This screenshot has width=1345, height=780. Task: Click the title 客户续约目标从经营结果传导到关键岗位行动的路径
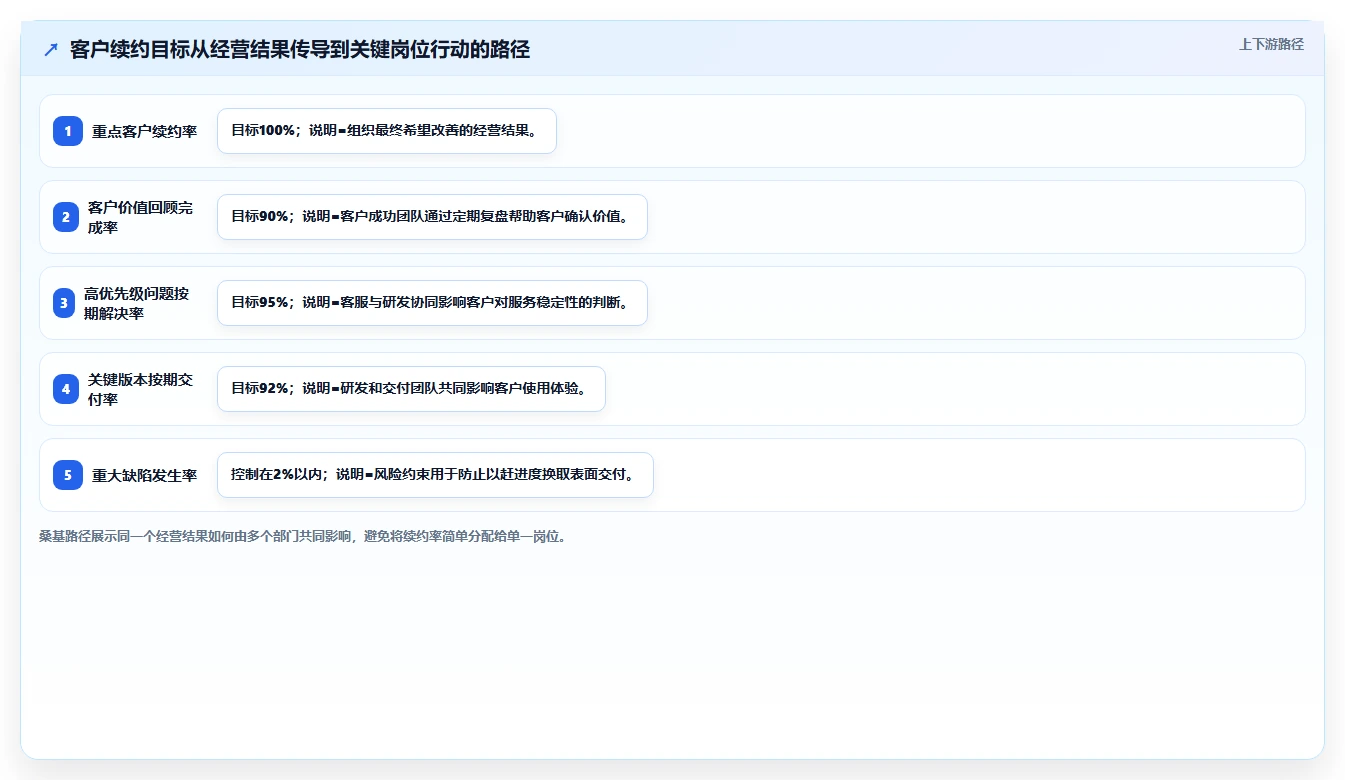coord(300,49)
